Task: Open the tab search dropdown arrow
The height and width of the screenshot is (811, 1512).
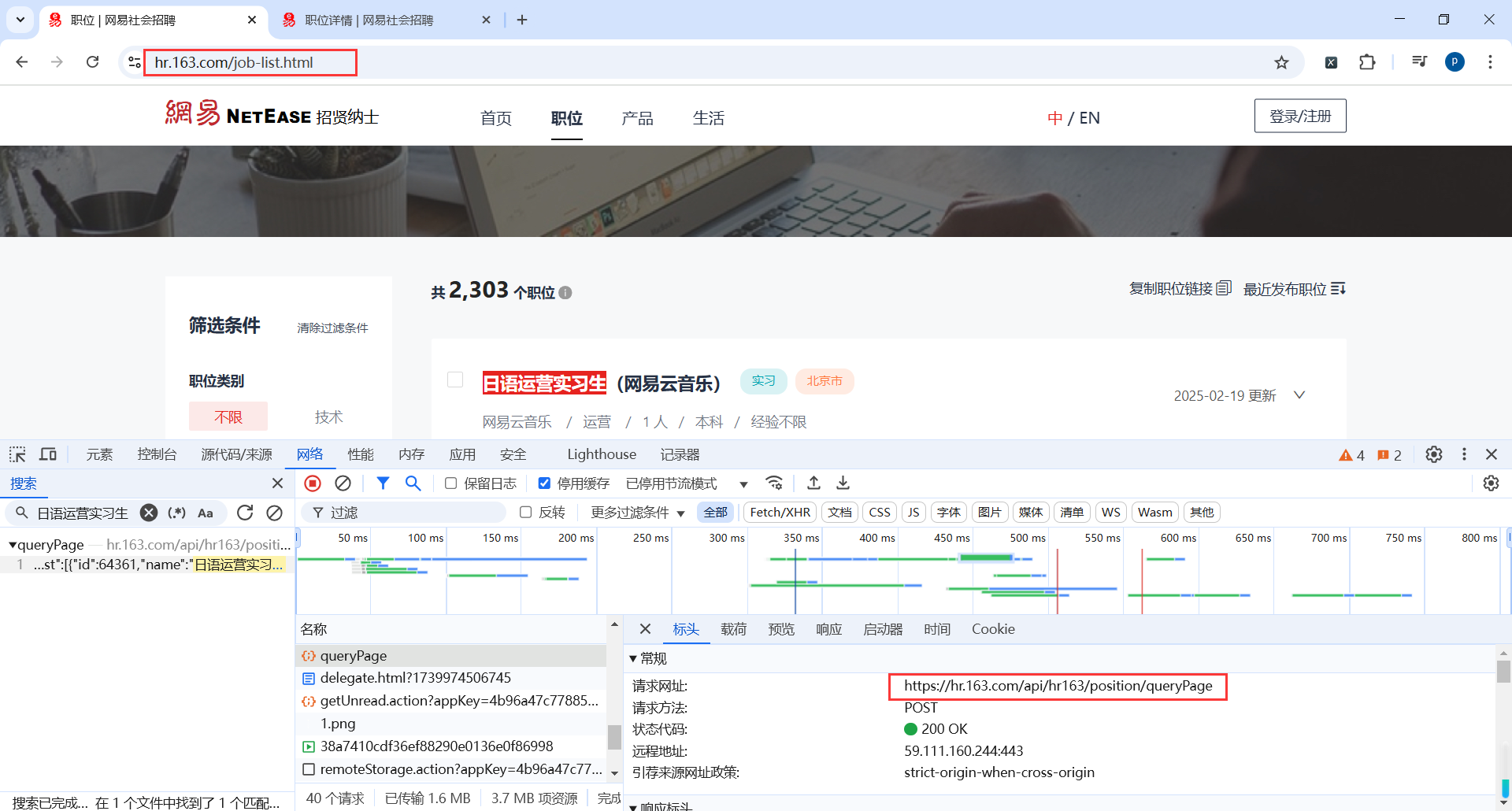Action: click(x=20, y=20)
